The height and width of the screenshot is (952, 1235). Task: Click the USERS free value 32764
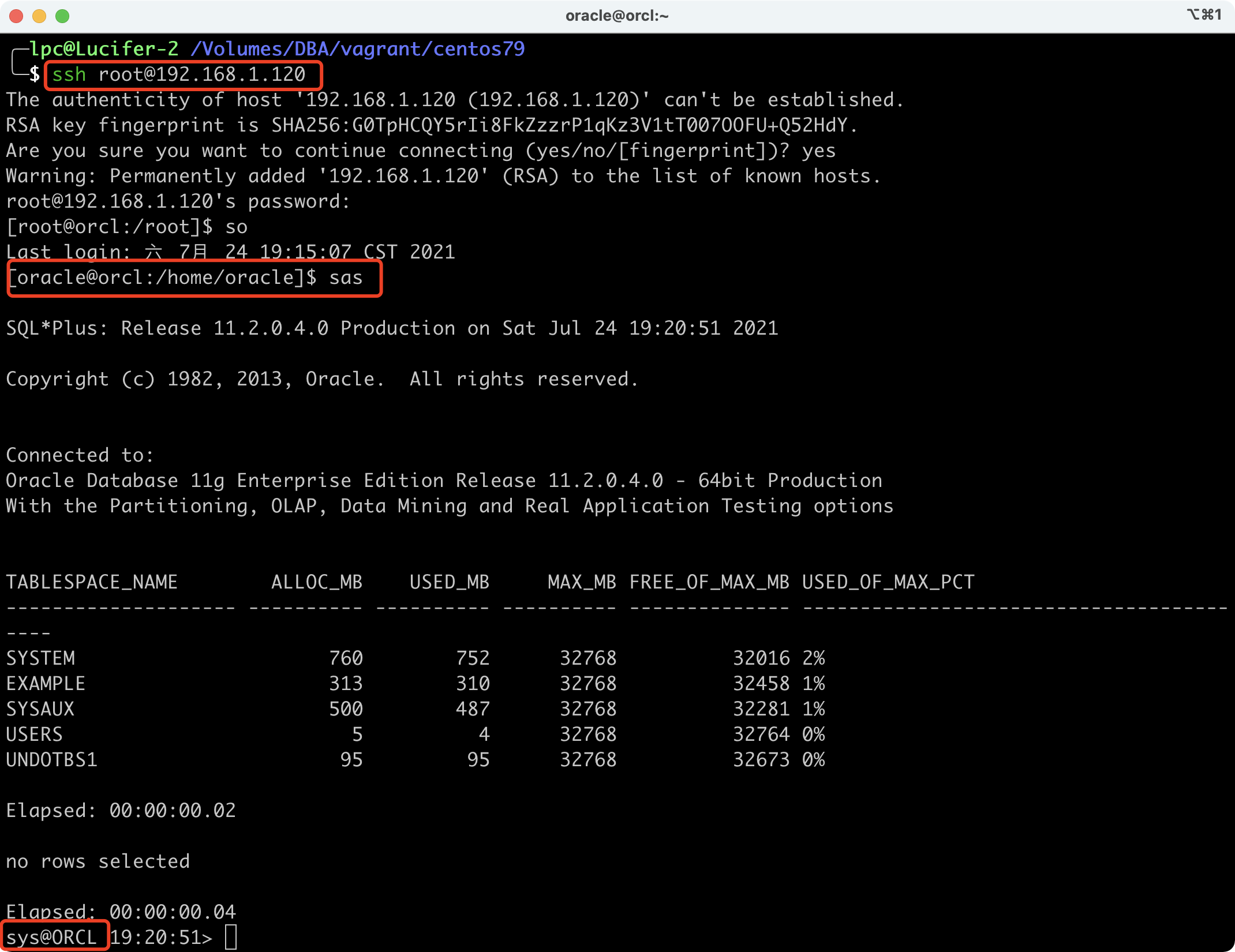click(x=762, y=734)
